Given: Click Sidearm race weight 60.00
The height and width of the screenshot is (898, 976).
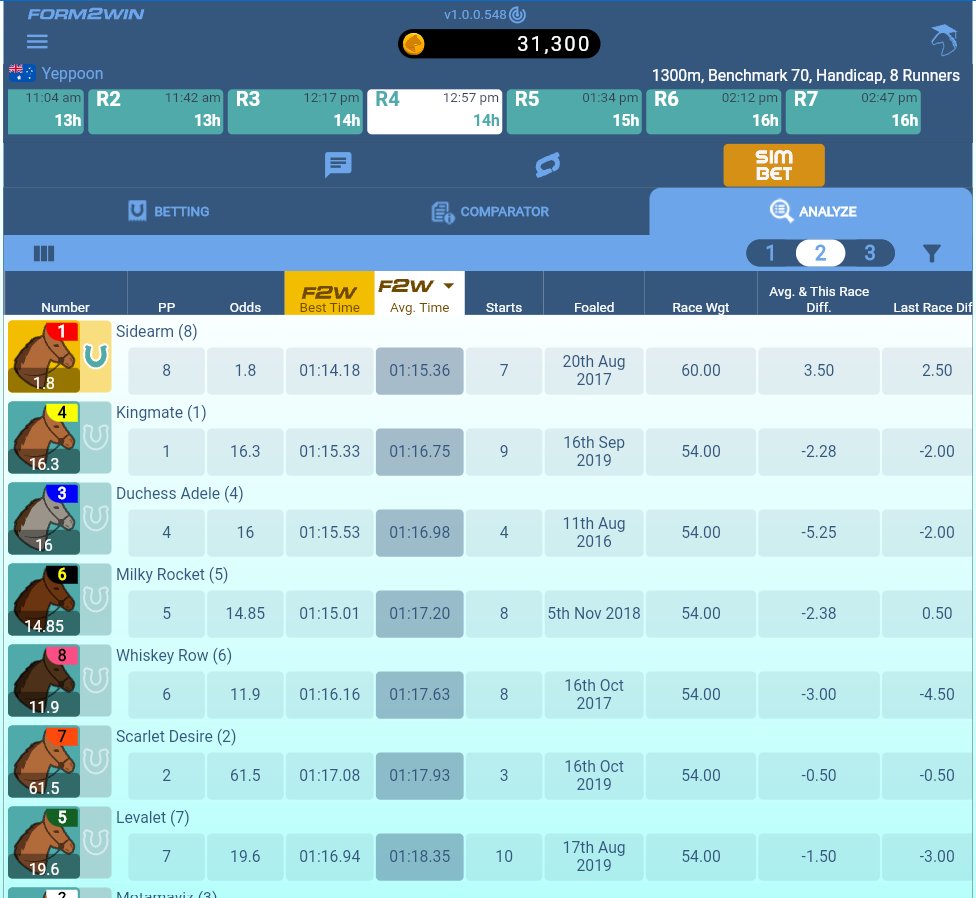Looking at the screenshot, I should tap(701, 371).
